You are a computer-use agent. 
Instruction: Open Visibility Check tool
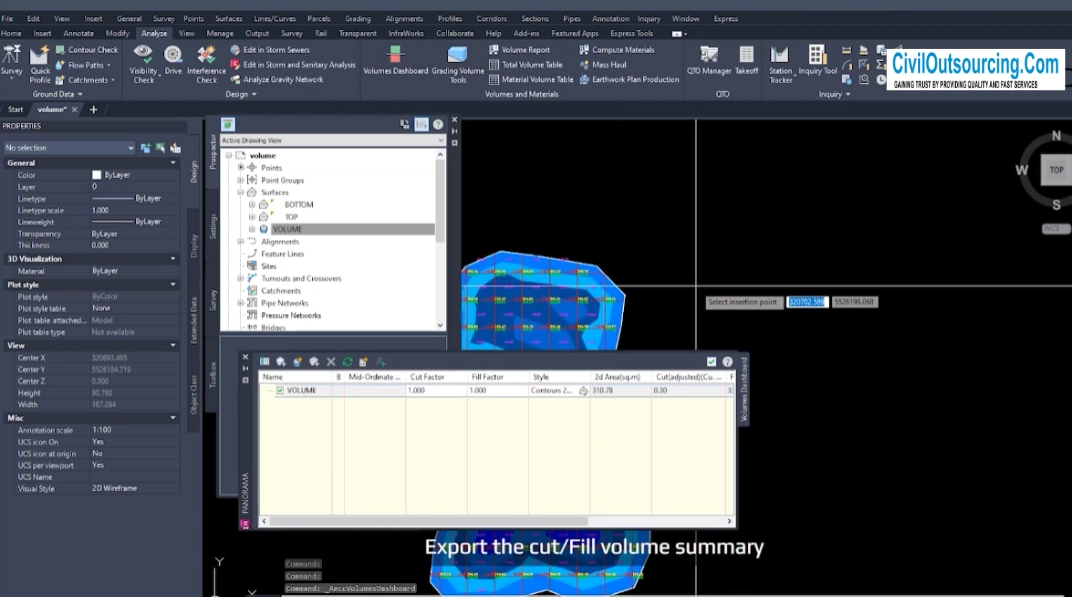(144, 64)
